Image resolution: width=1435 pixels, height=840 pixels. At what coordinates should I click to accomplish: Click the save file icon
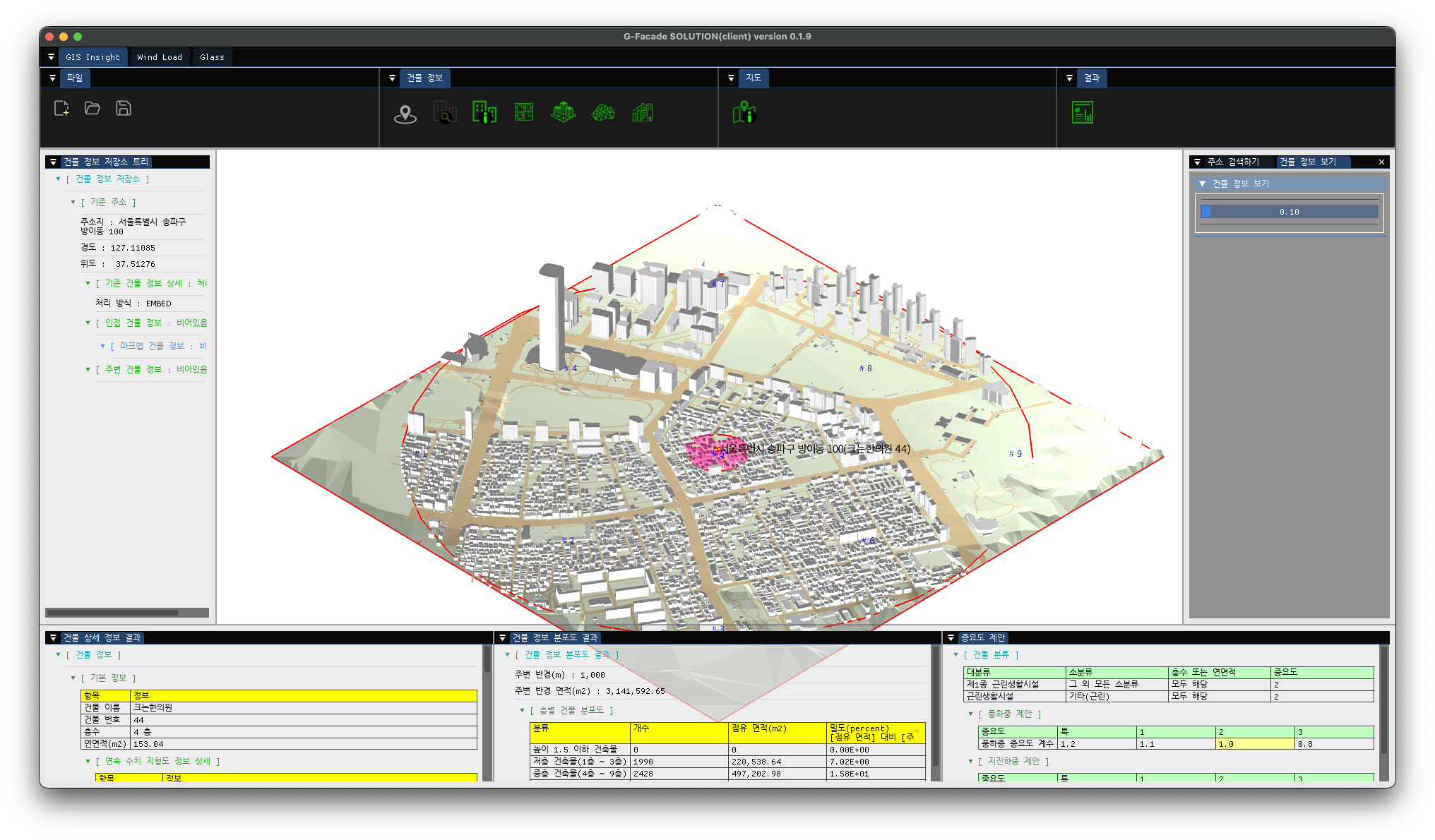click(x=124, y=108)
